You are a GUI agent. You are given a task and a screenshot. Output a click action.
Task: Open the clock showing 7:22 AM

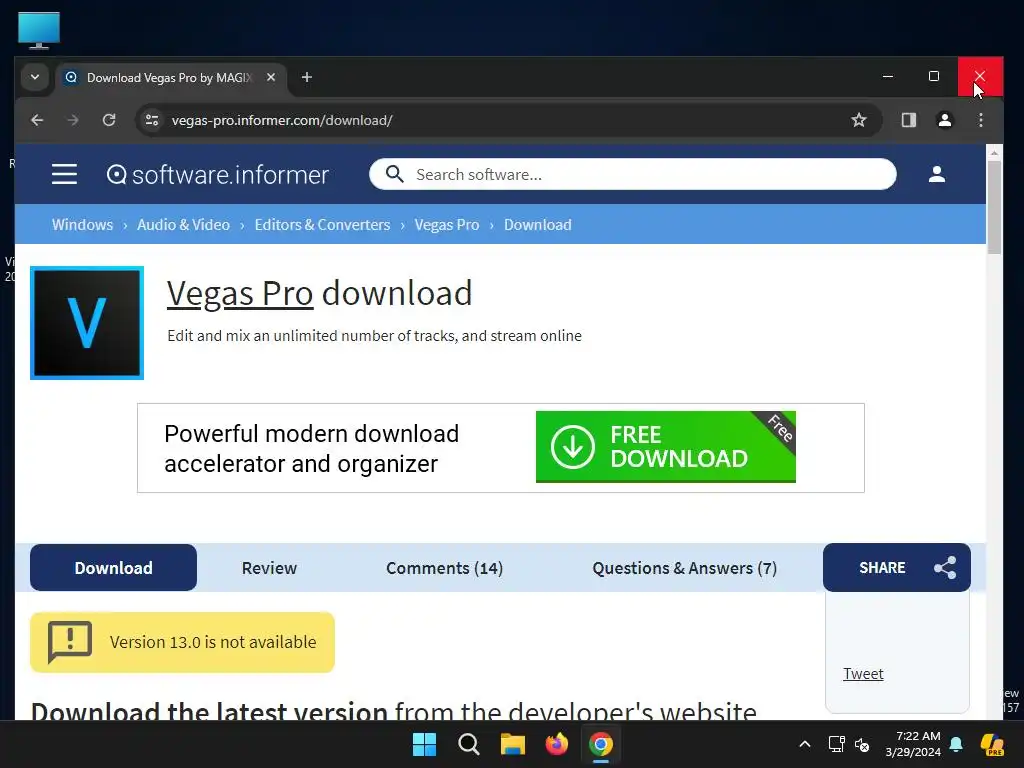(x=913, y=744)
